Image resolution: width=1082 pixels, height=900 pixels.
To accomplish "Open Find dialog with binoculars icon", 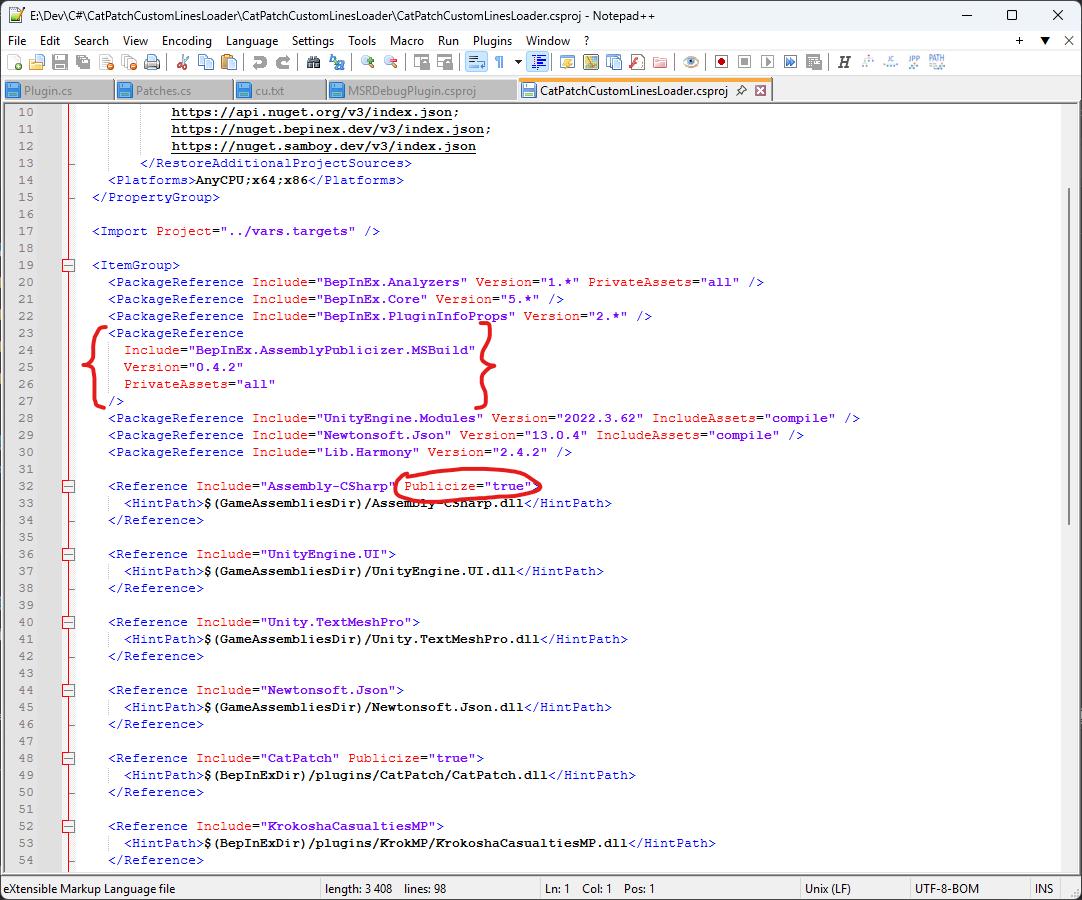I will 313,62.
